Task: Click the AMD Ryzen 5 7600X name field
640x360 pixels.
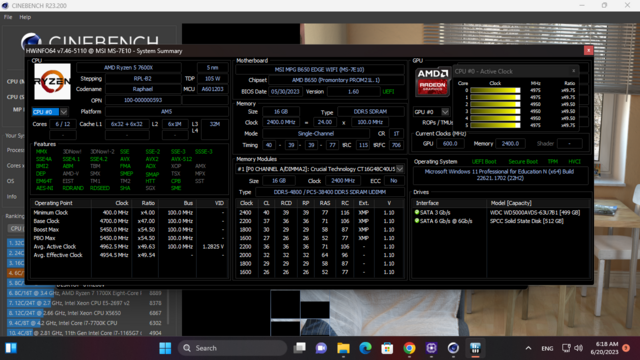Action: [x=128, y=68]
